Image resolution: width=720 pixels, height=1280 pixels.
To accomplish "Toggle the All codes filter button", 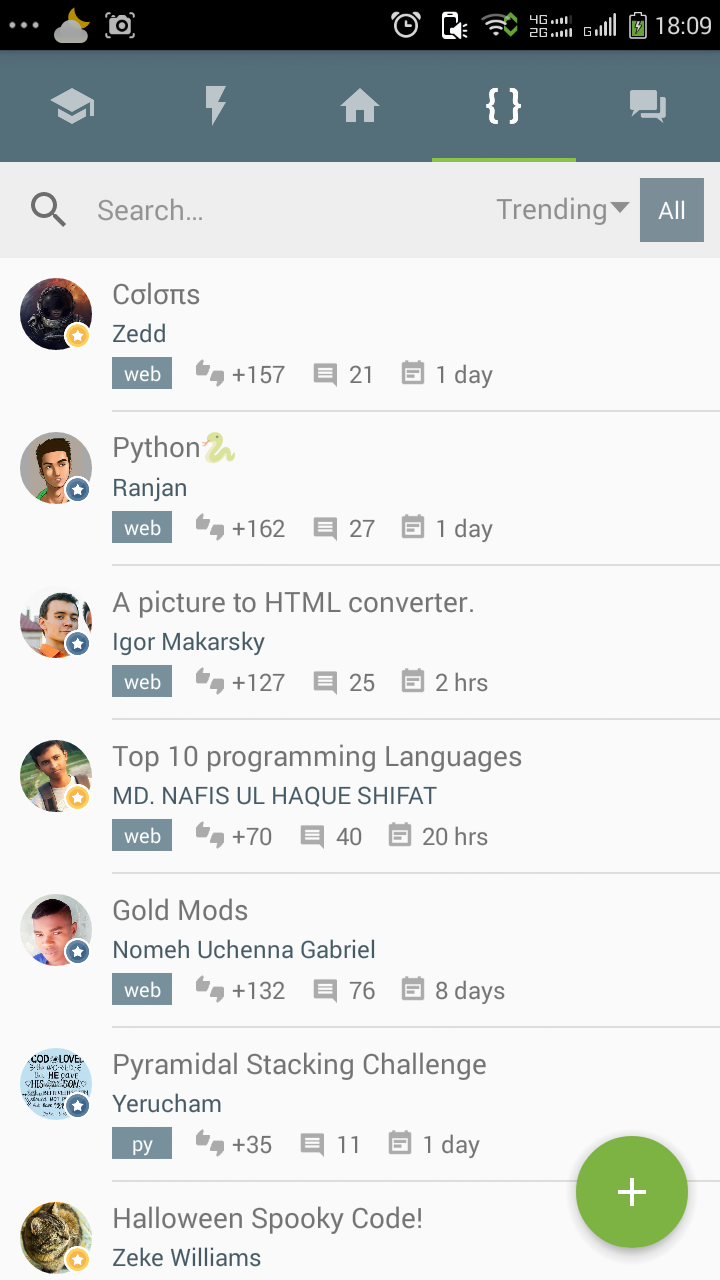I will [x=671, y=210].
